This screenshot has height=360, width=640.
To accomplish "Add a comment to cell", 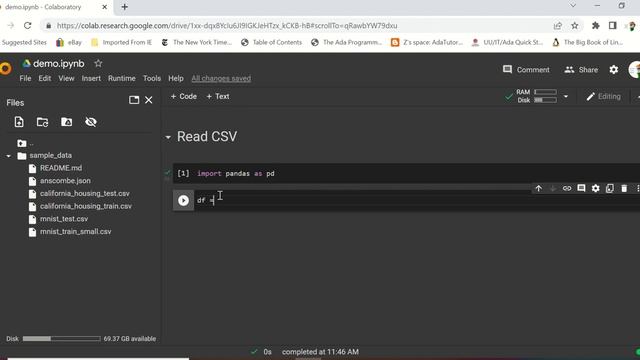I will pos(581,188).
